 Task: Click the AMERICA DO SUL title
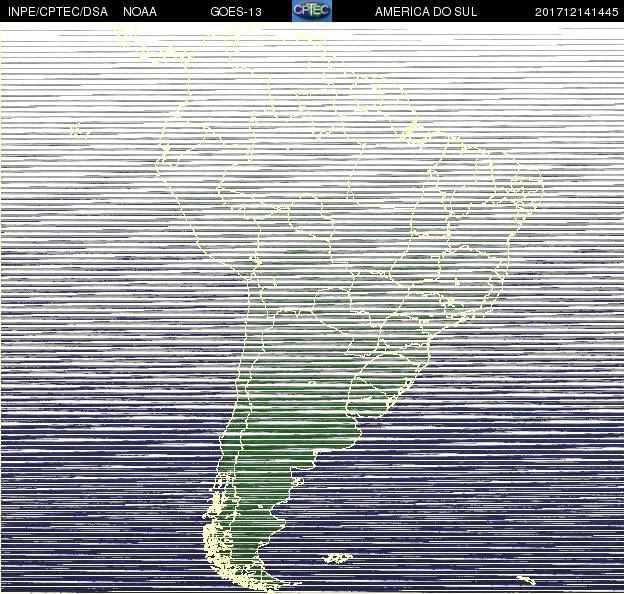point(426,12)
